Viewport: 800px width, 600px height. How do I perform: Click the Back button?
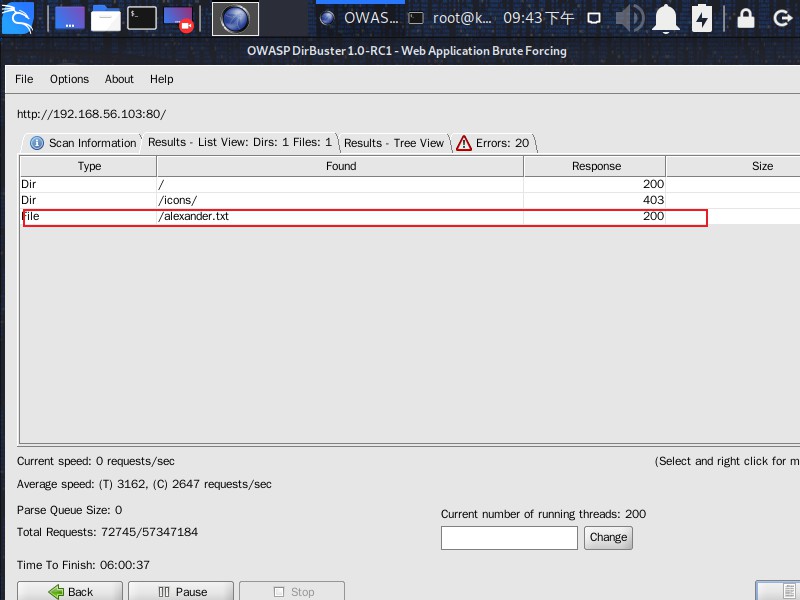pos(70,591)
